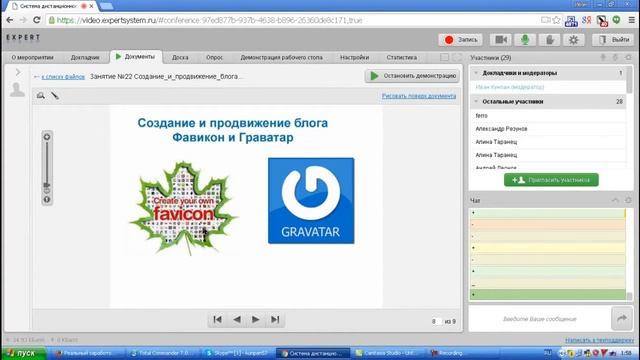Click the chat panel settings icon
This screenshot has width=640, height=360.
[628, 200]
